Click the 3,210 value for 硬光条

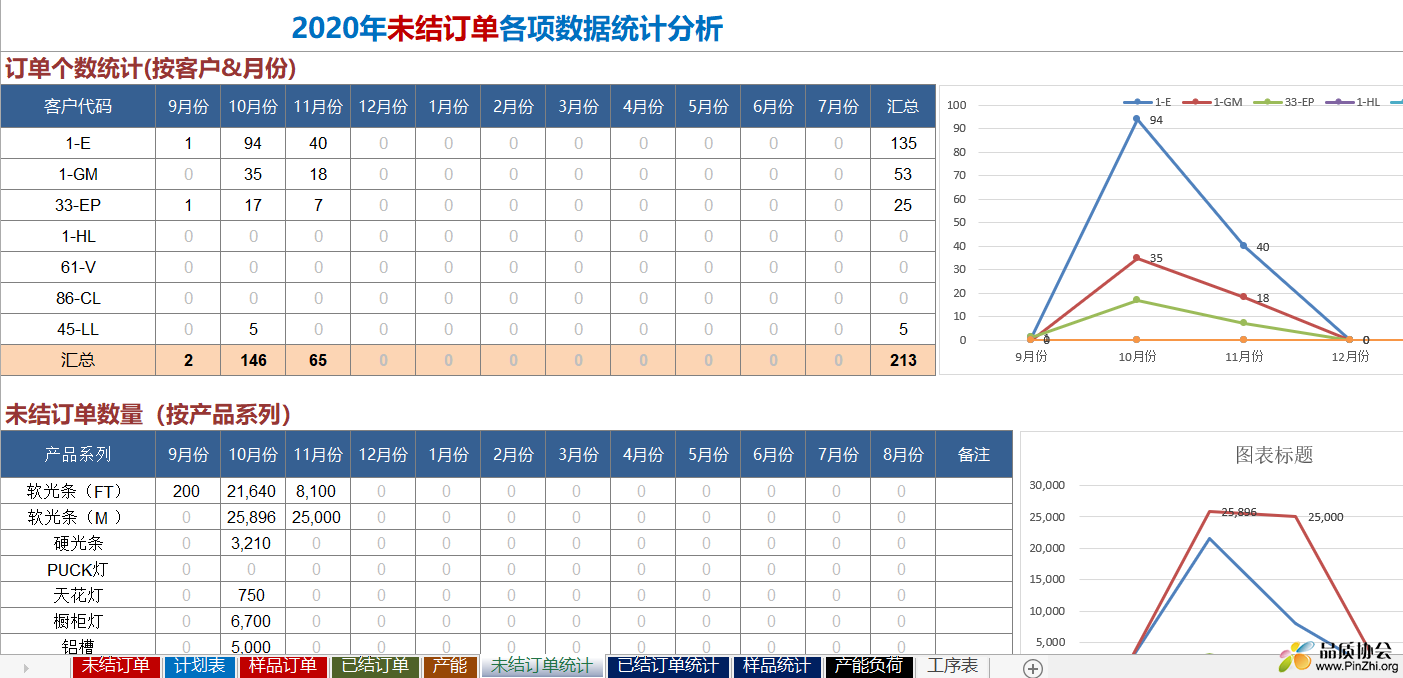(251, 543)
